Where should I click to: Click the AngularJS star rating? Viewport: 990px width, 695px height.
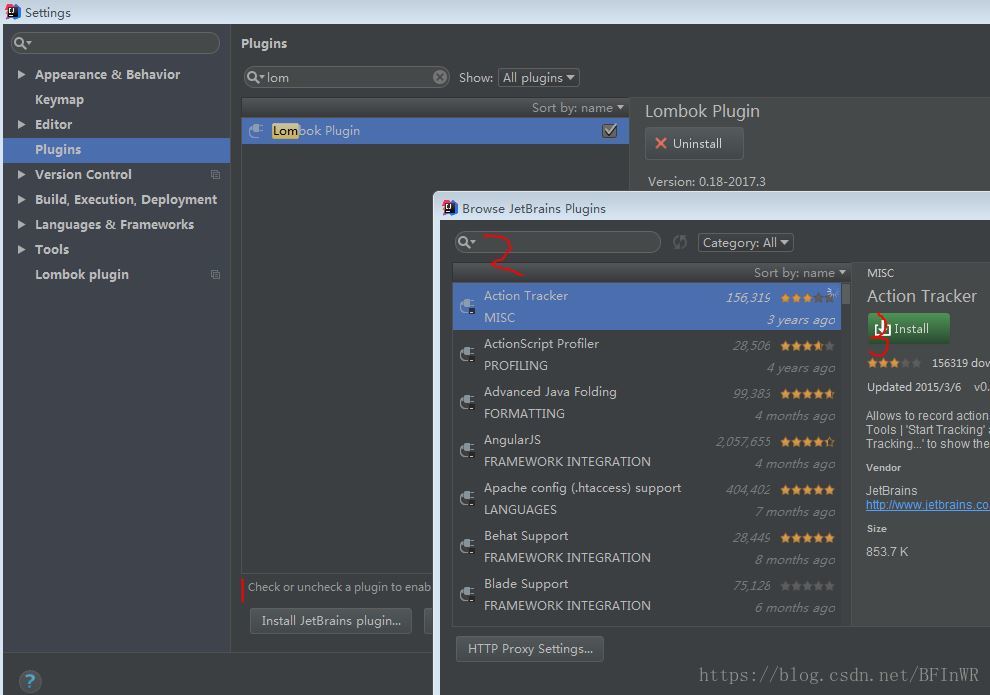tap(807, 442)
